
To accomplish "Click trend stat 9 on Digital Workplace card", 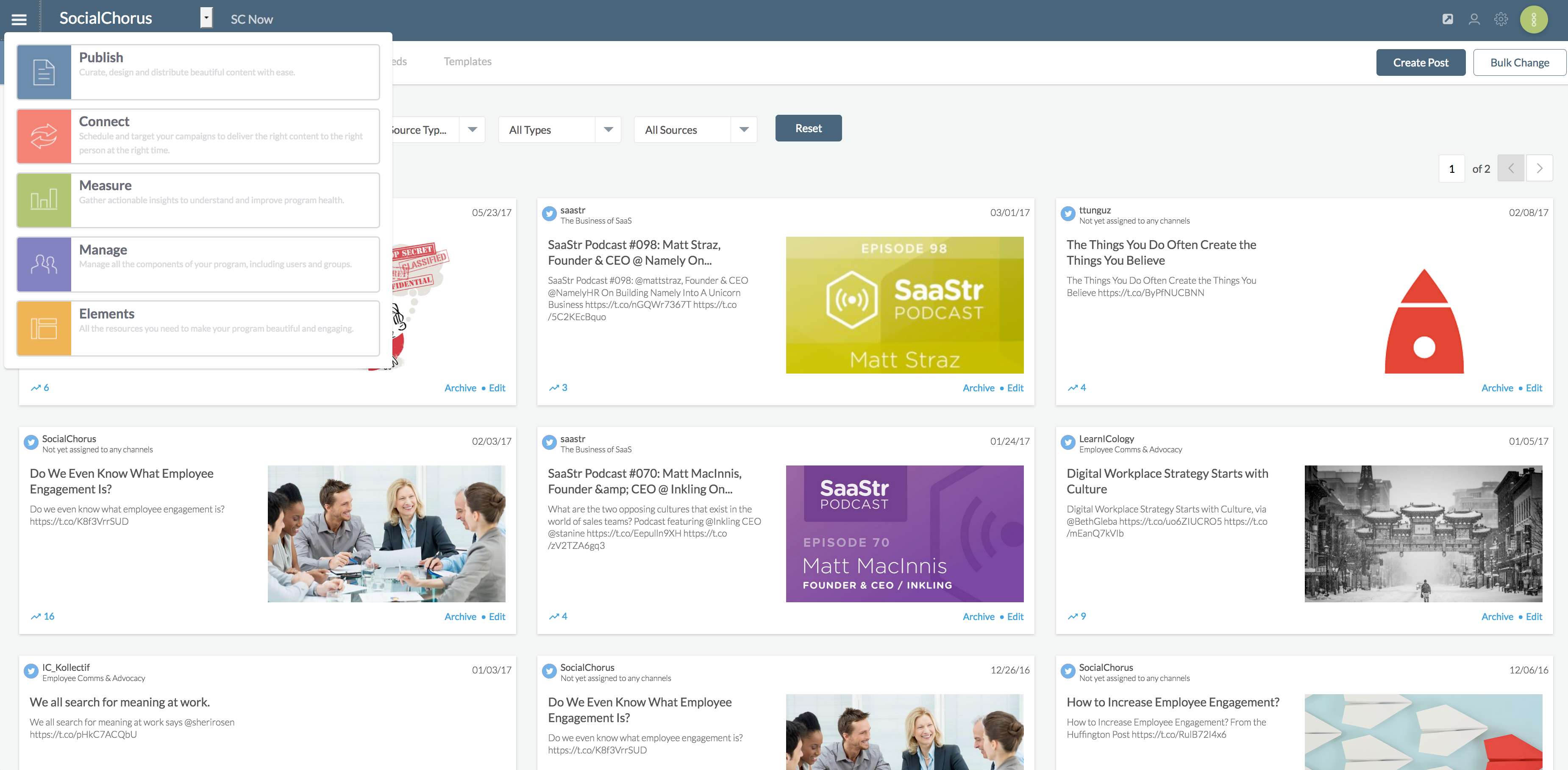I will click(x=1077, y=616).
